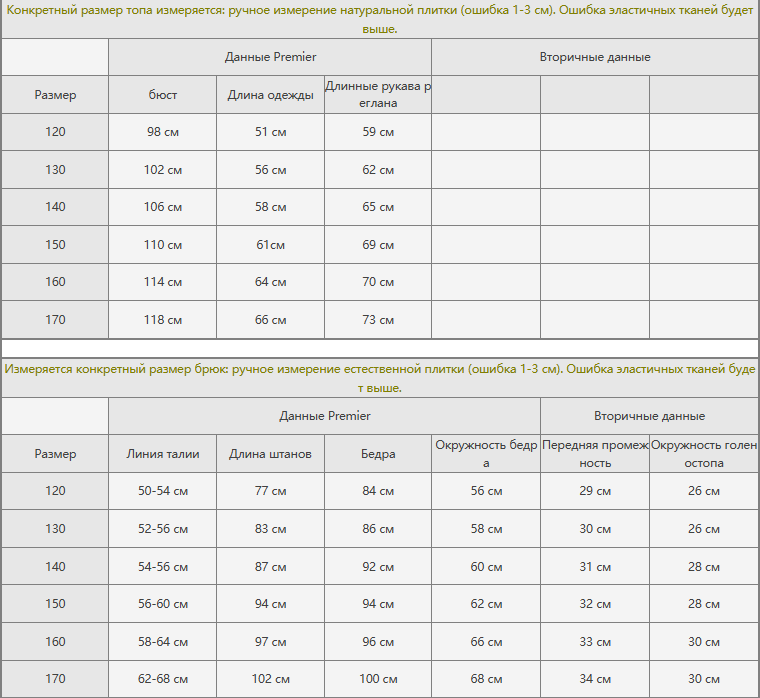Select the 73 см raglan sleeve cell

(377, 320)
